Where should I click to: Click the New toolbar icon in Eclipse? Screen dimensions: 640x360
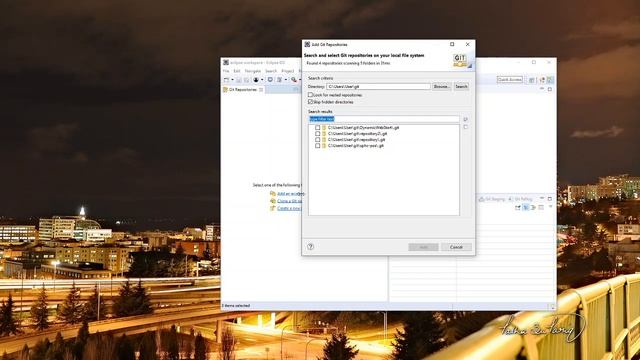pos(227,80)
